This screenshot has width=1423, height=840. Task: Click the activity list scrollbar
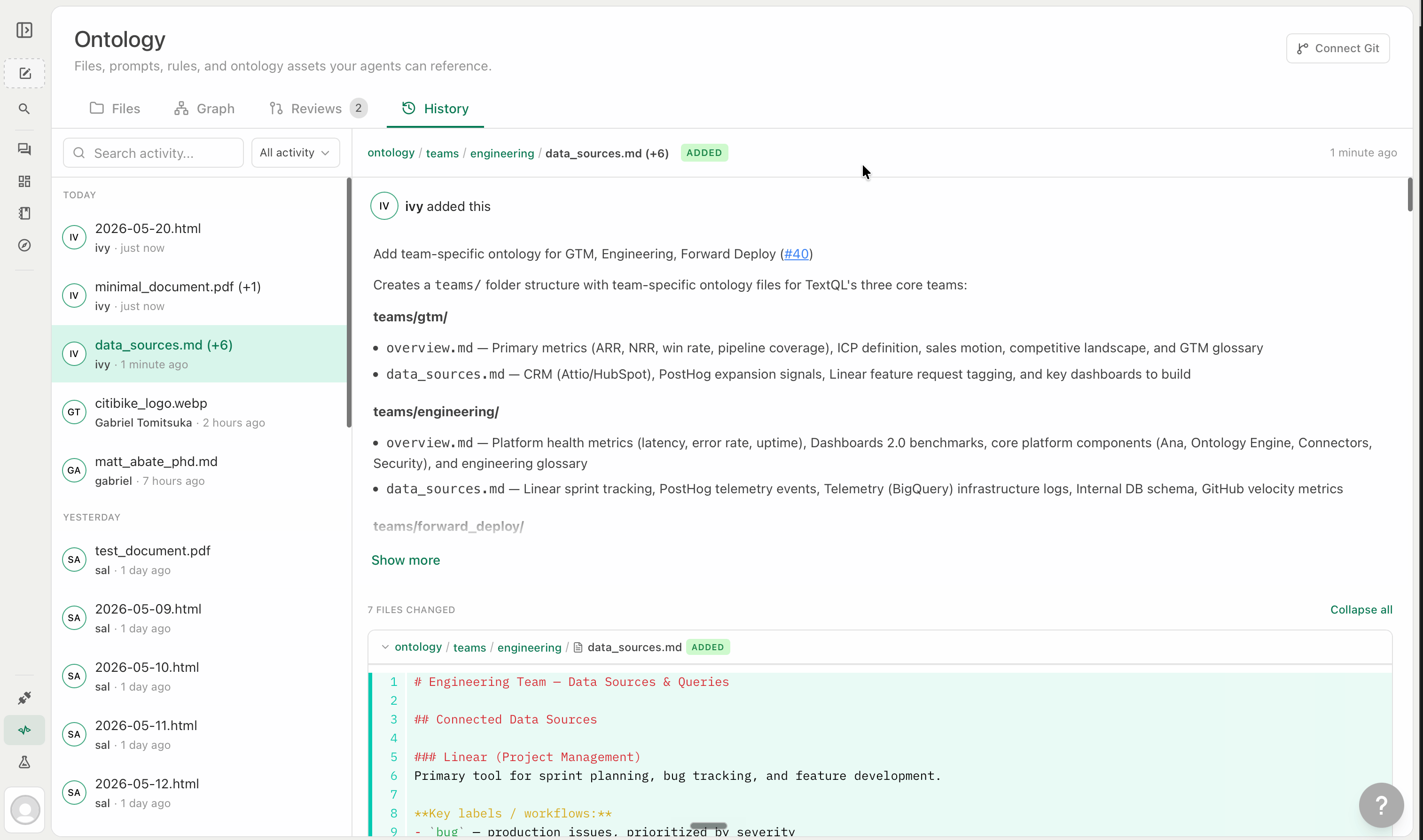click(349, 303)
